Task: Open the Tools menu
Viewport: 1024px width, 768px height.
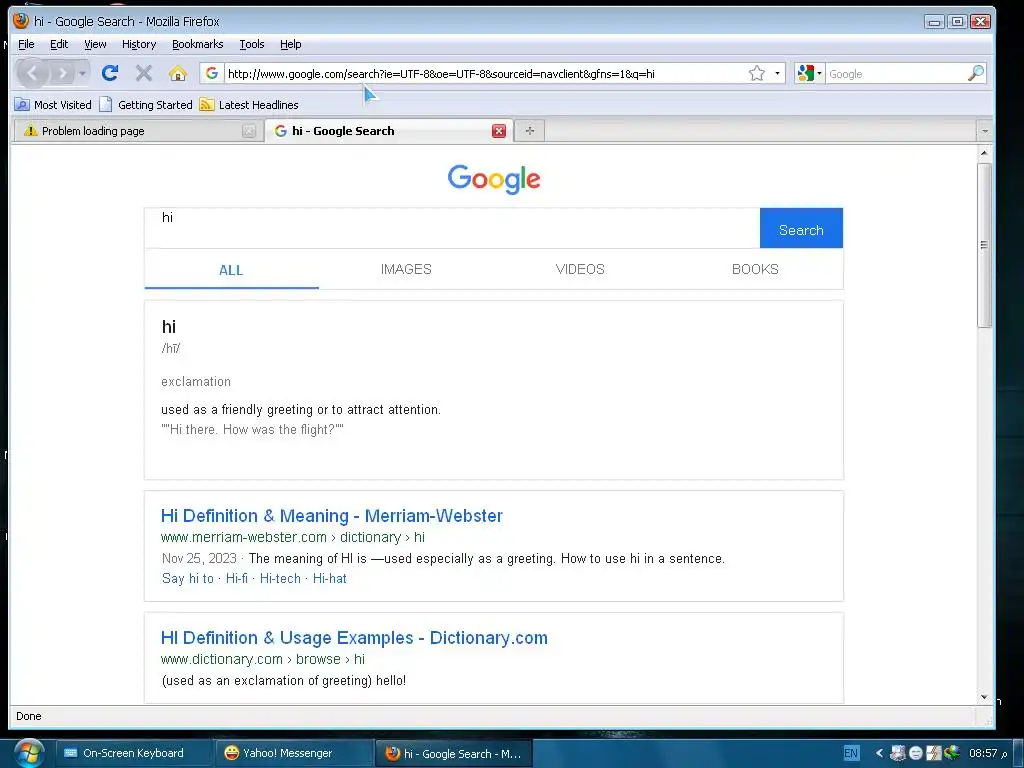Action: [251, 44]
